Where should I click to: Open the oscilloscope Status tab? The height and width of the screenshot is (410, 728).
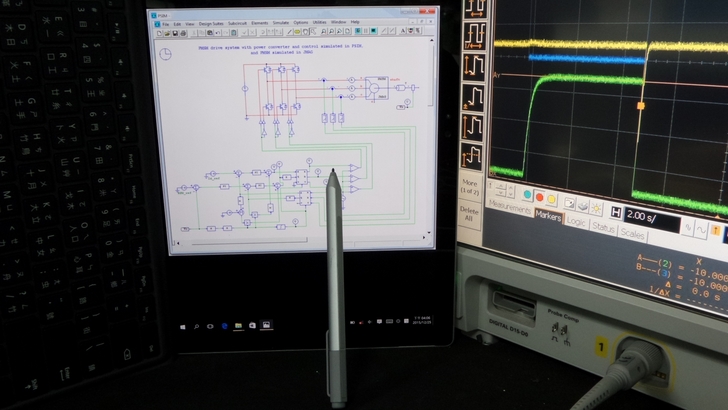click(603, 228)
